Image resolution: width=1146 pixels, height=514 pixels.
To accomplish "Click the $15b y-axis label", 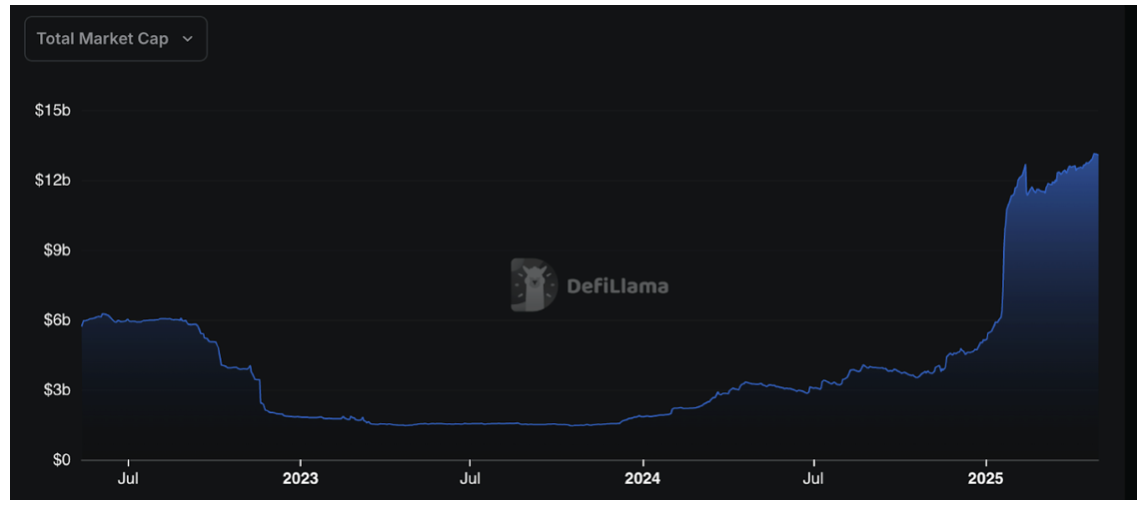I will point(53,110).
